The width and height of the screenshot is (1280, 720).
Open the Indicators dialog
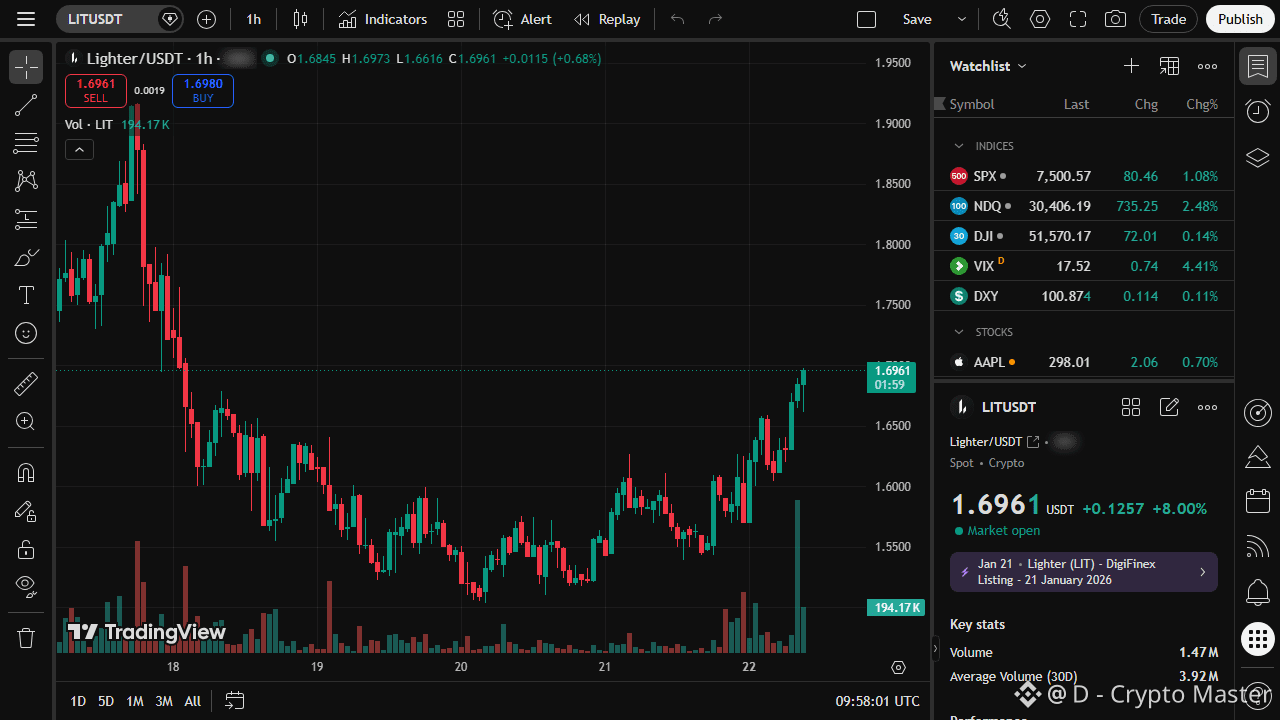pyautogui.click(x=383, y=19)
